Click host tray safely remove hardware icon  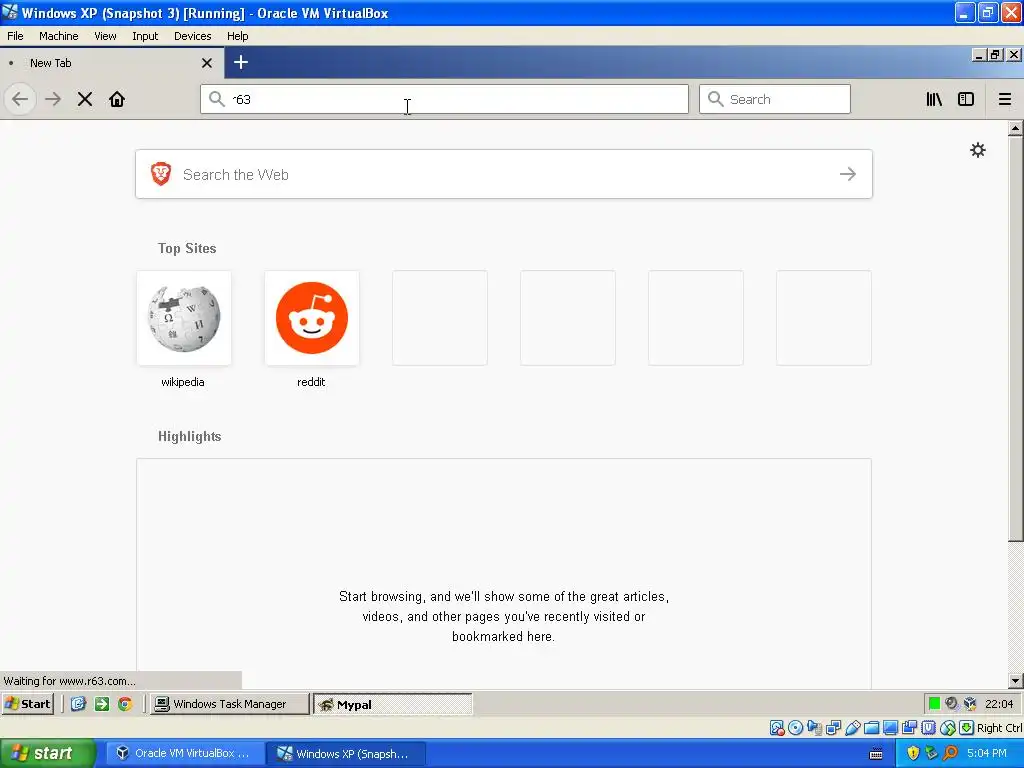pos(931,753)
